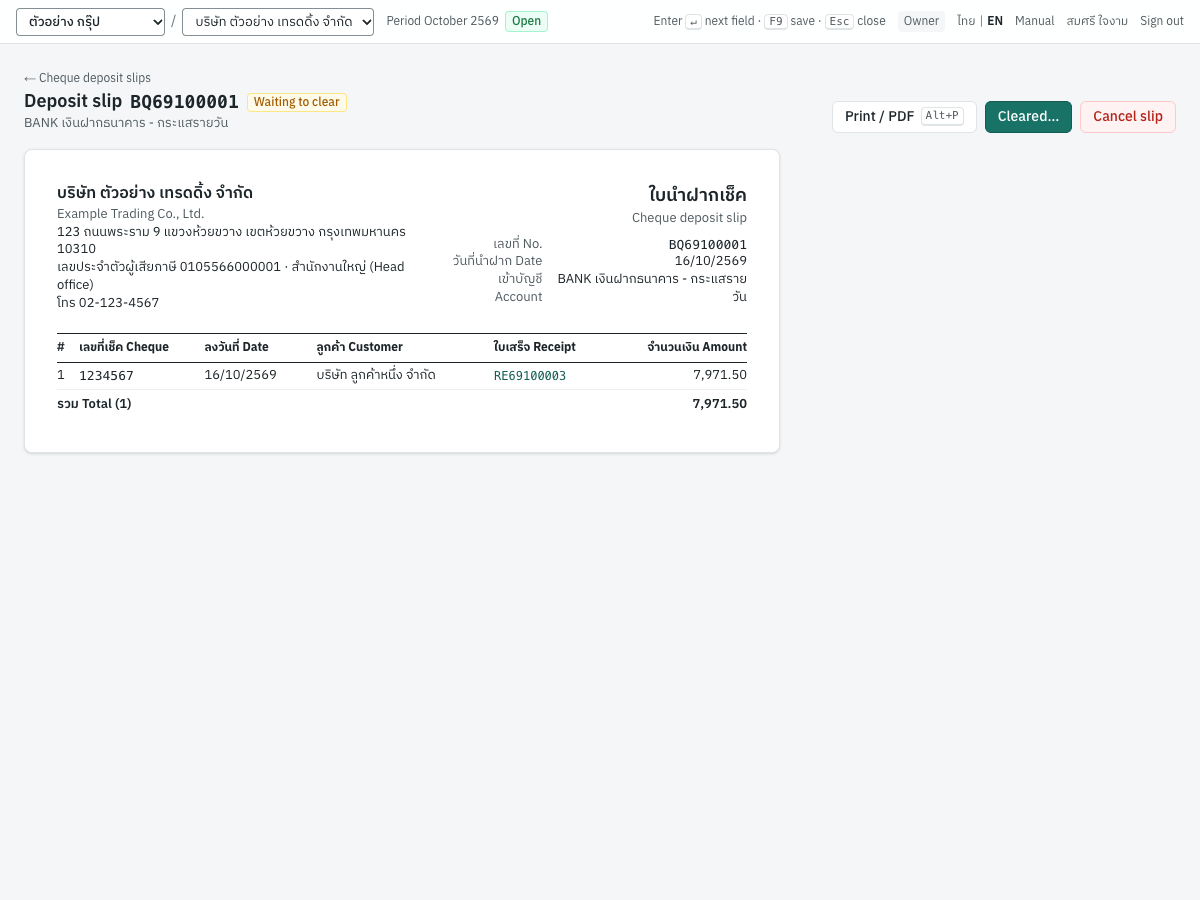Click the Print / PDF button
Viewport: 1200px width, 900px height.
[x=904, y=117]
